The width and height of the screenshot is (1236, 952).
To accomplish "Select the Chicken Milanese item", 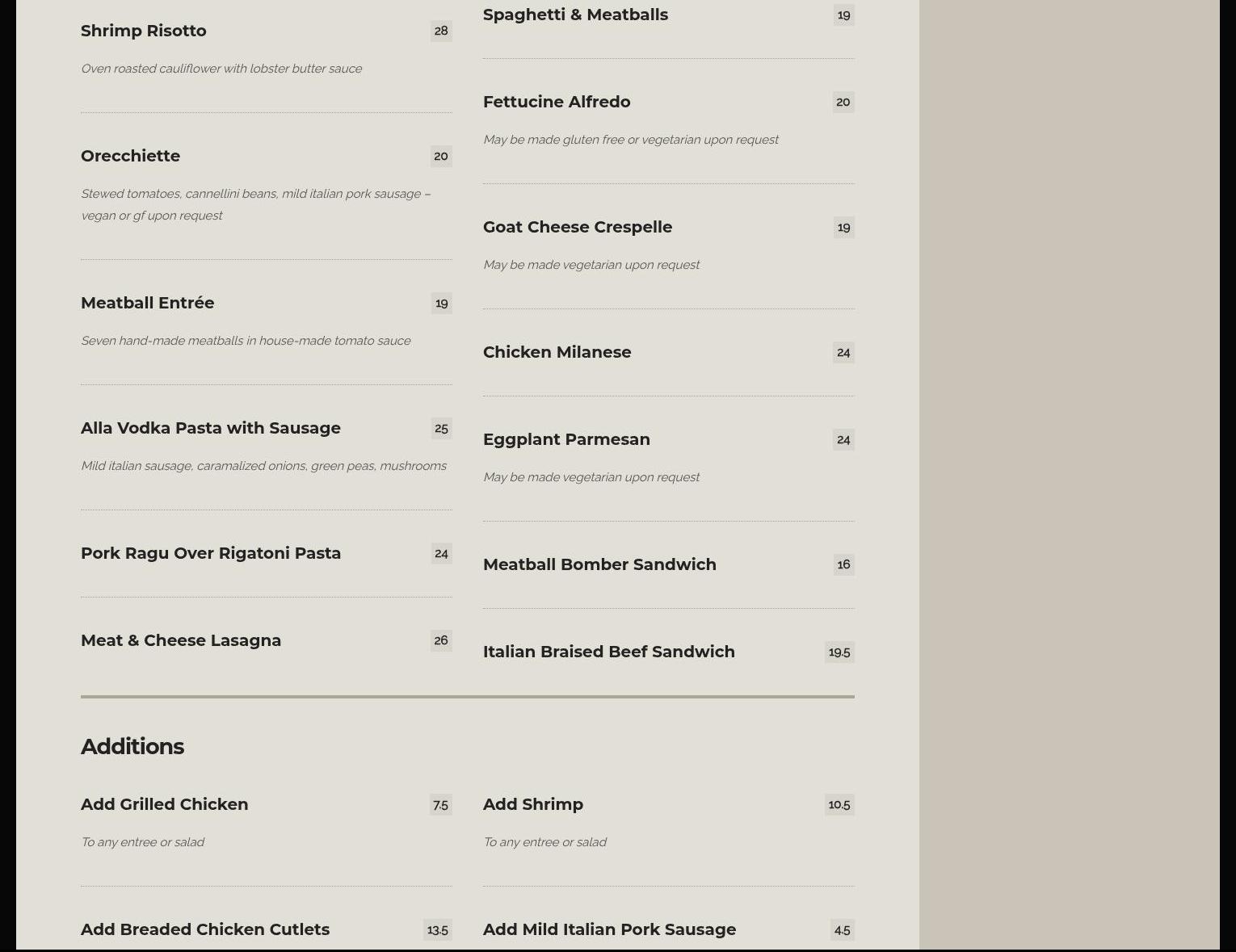I will (x=557, y=352).
